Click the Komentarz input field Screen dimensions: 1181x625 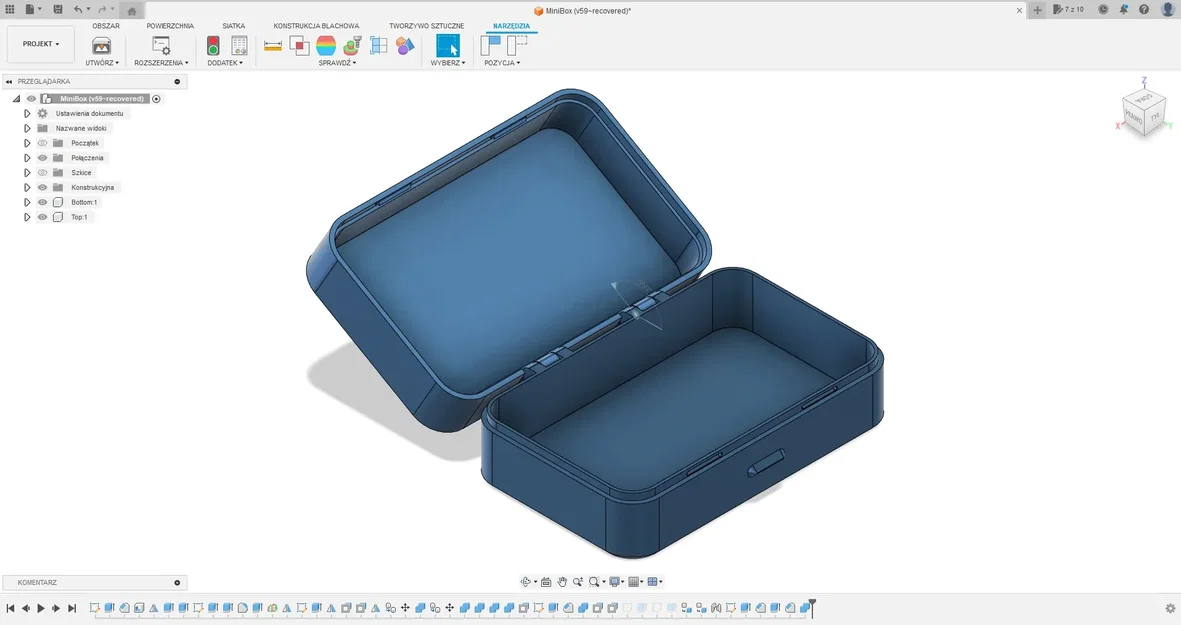(x=90, y=582)
